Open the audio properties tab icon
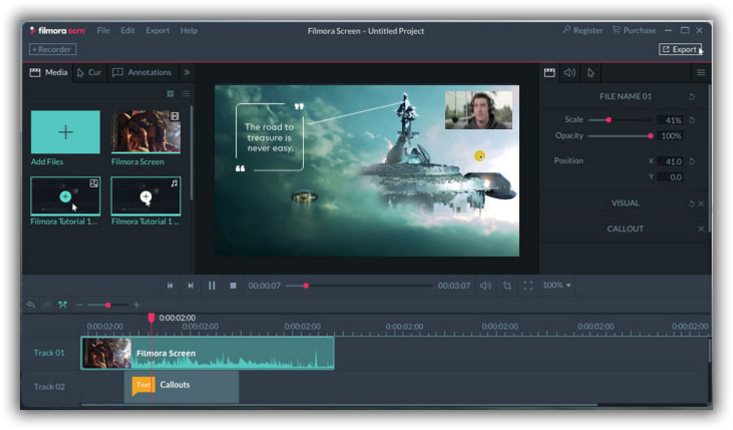 click(569, 72)
